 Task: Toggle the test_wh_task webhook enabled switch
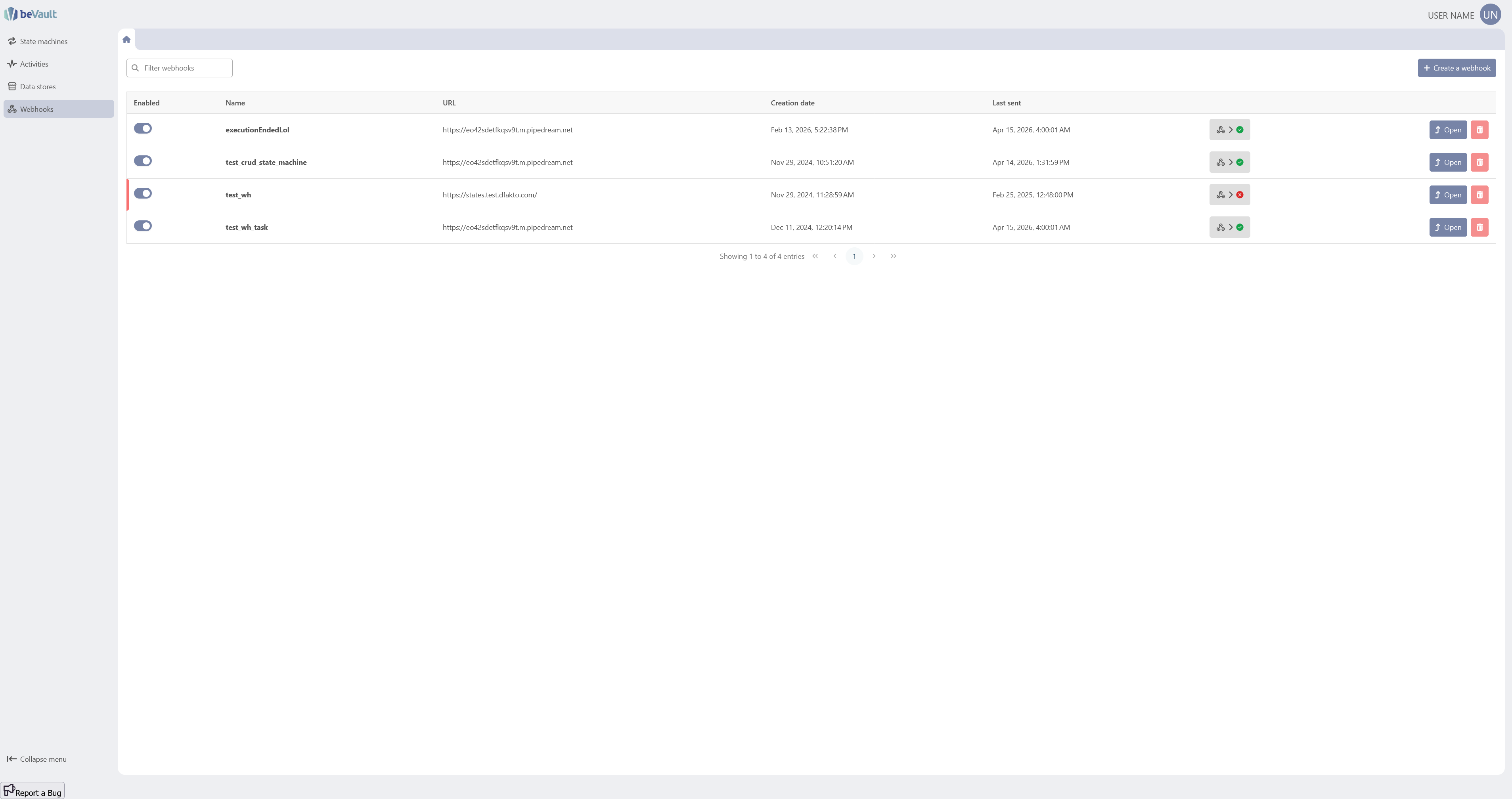pyautogui.click(x=143, y=226)
